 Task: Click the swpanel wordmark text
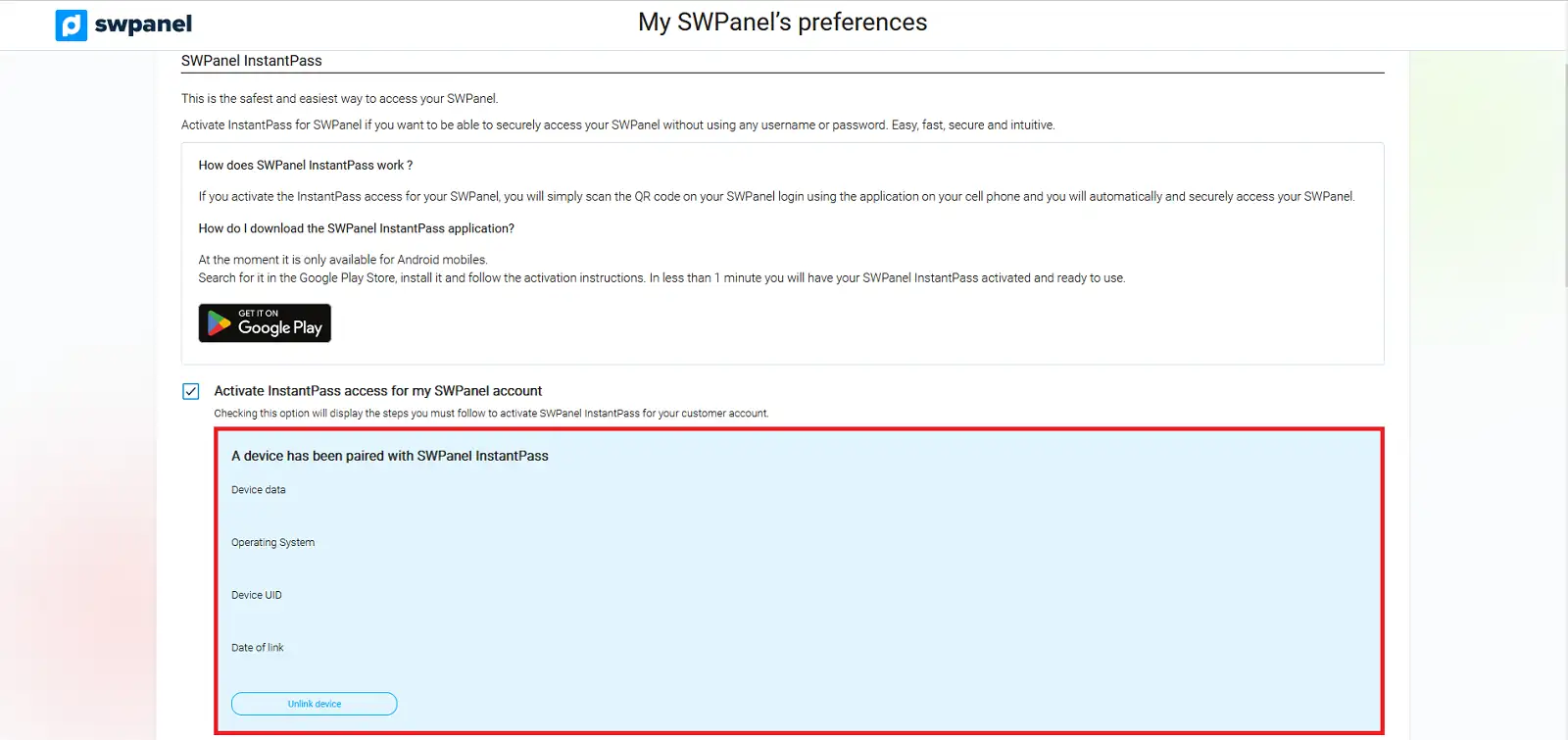143,25
